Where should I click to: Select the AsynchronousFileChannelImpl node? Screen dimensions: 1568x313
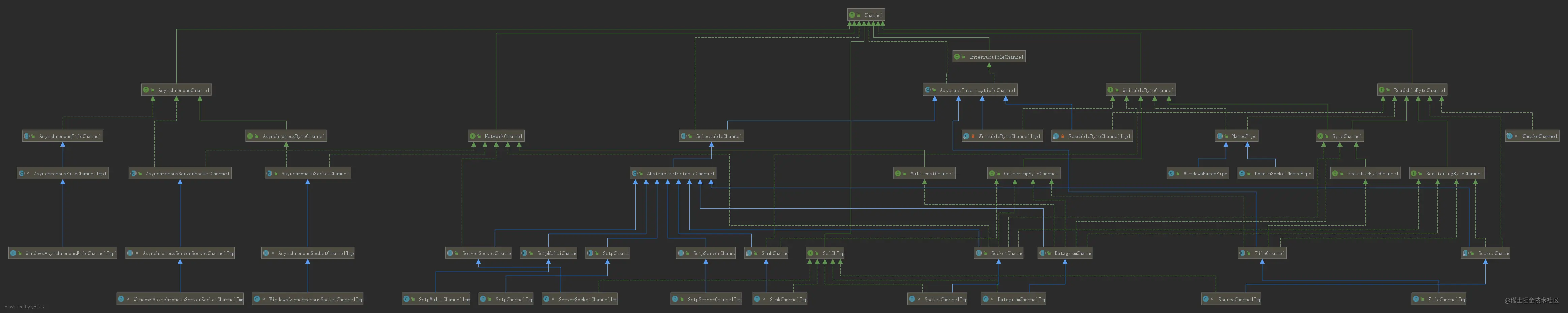click(x=63, y=174)
